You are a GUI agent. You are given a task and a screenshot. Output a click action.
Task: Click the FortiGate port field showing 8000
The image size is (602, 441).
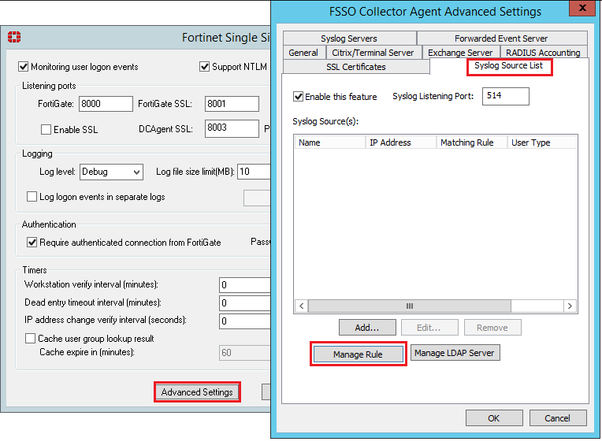[x=106, y=104]
